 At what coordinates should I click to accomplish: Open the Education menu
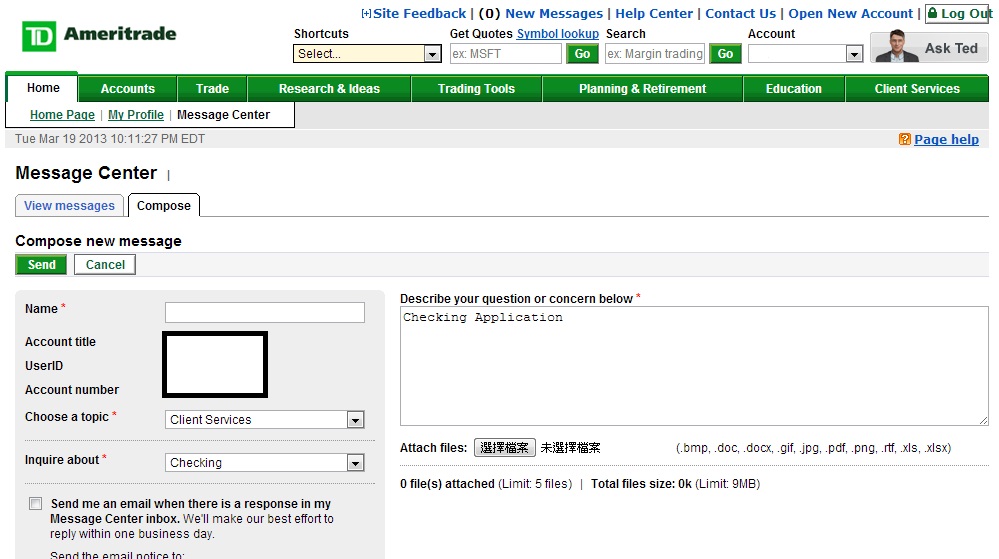(793, 89)
